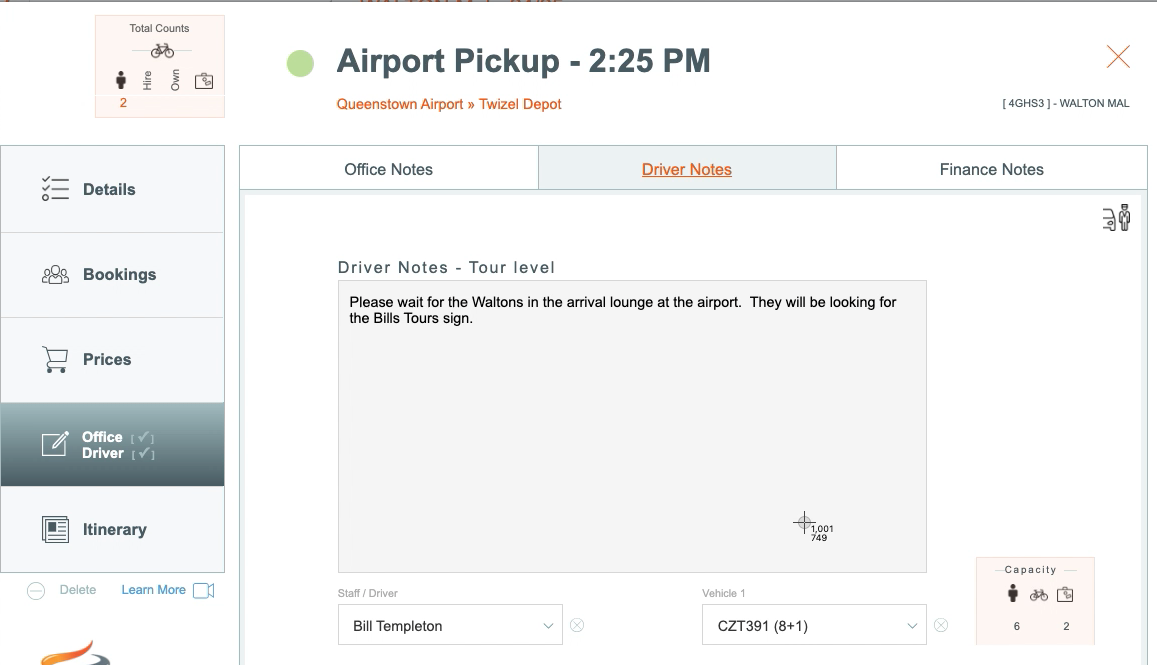Open the Finance Notes tab
1157x665 pixels.
(992, 169)
